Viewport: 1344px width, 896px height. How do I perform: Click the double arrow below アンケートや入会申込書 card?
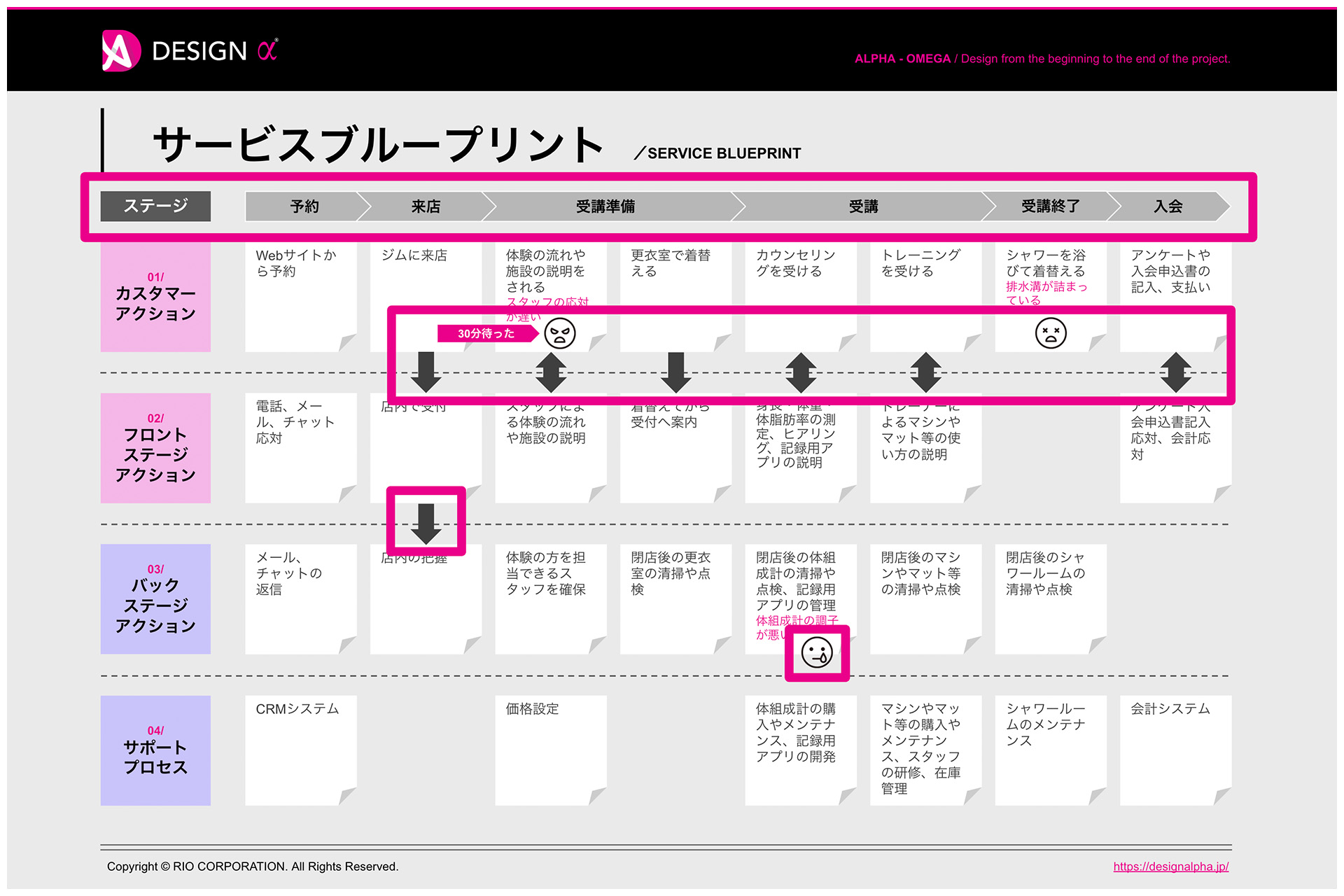click(1175, 372)
